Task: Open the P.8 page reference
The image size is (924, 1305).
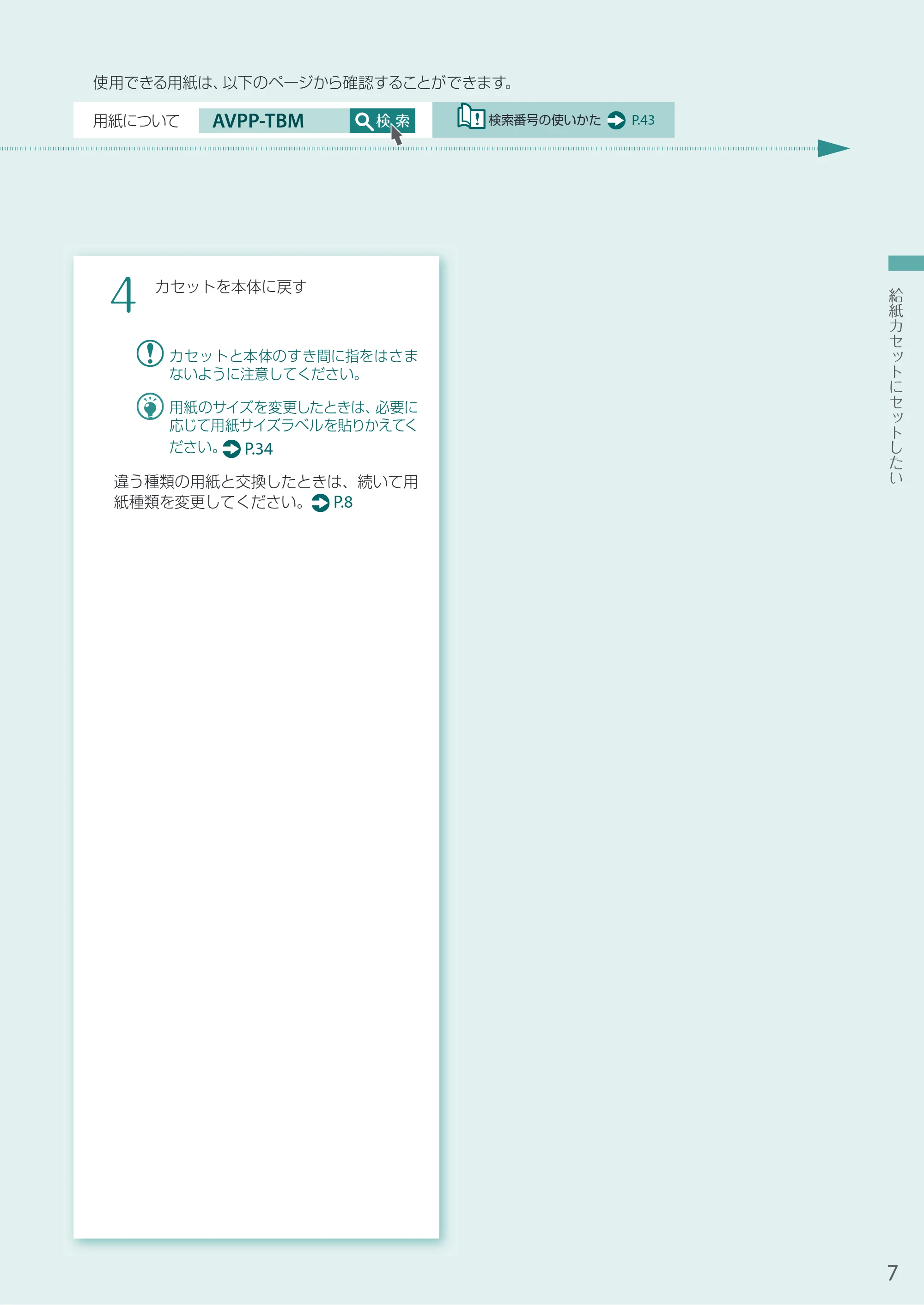Action: (x=342, y=502)
